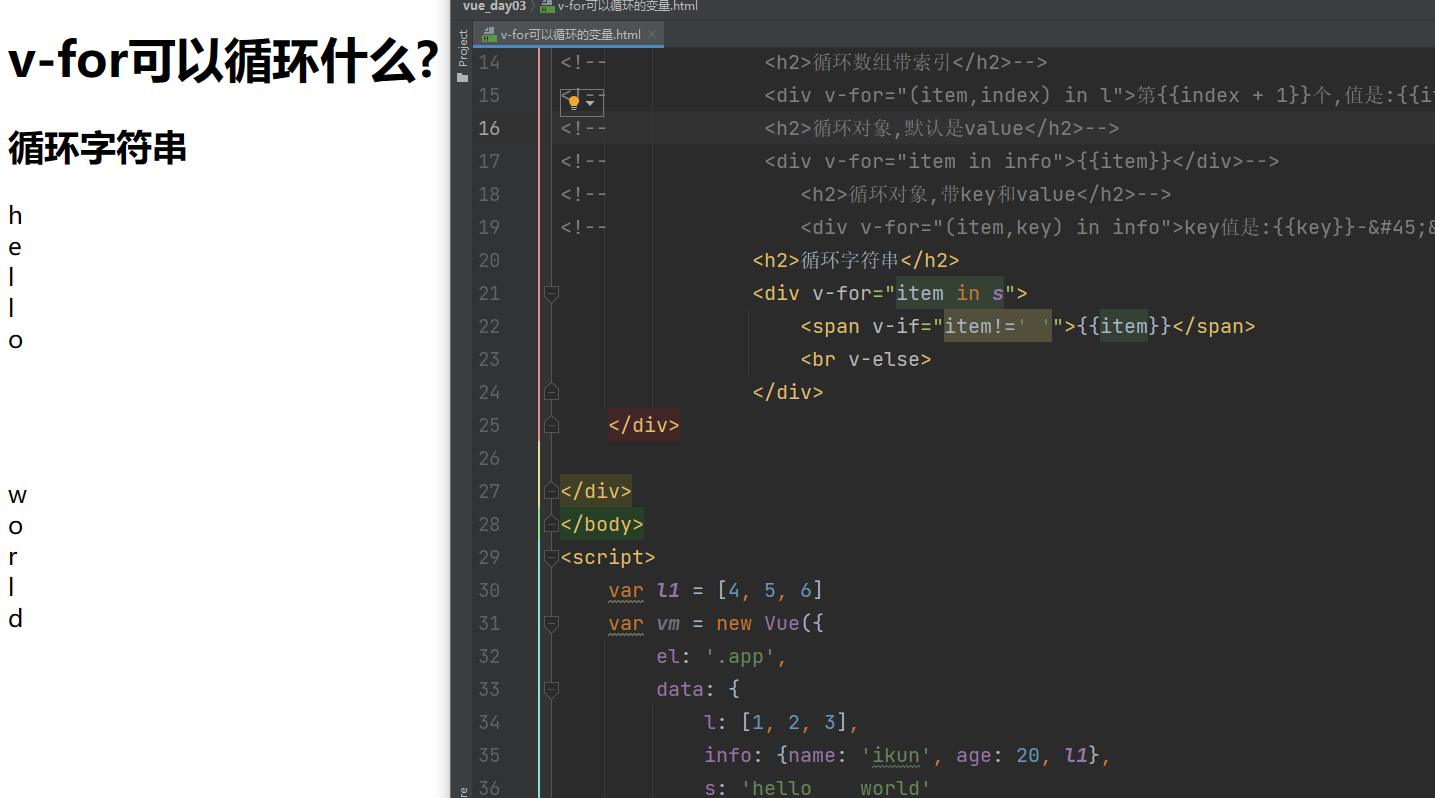This screenshot has height=798, width=1435.
Task: Click the '.app' string on line 32
Action: 740,656
